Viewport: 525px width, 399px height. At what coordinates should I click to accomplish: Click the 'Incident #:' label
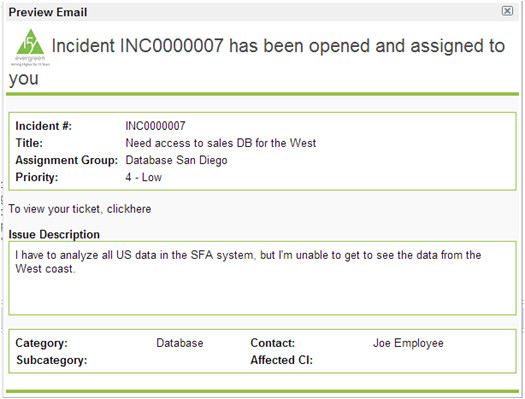pos(44,126)
